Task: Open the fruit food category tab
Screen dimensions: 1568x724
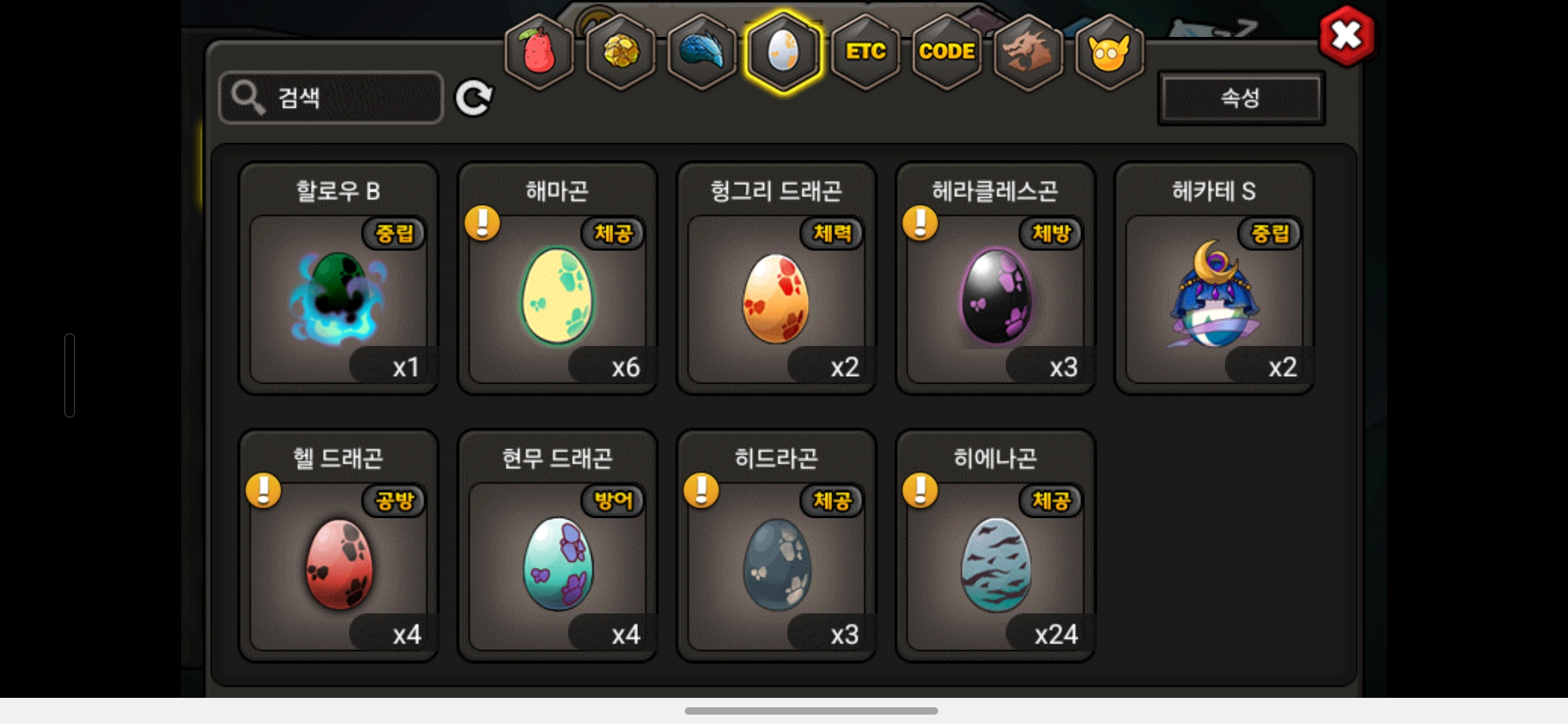Action: [539, 52]
